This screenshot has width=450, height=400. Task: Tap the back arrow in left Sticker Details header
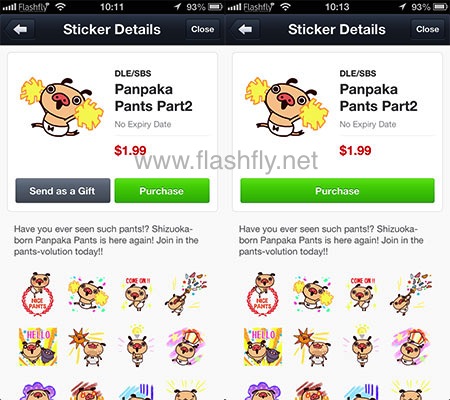[20, 30]
